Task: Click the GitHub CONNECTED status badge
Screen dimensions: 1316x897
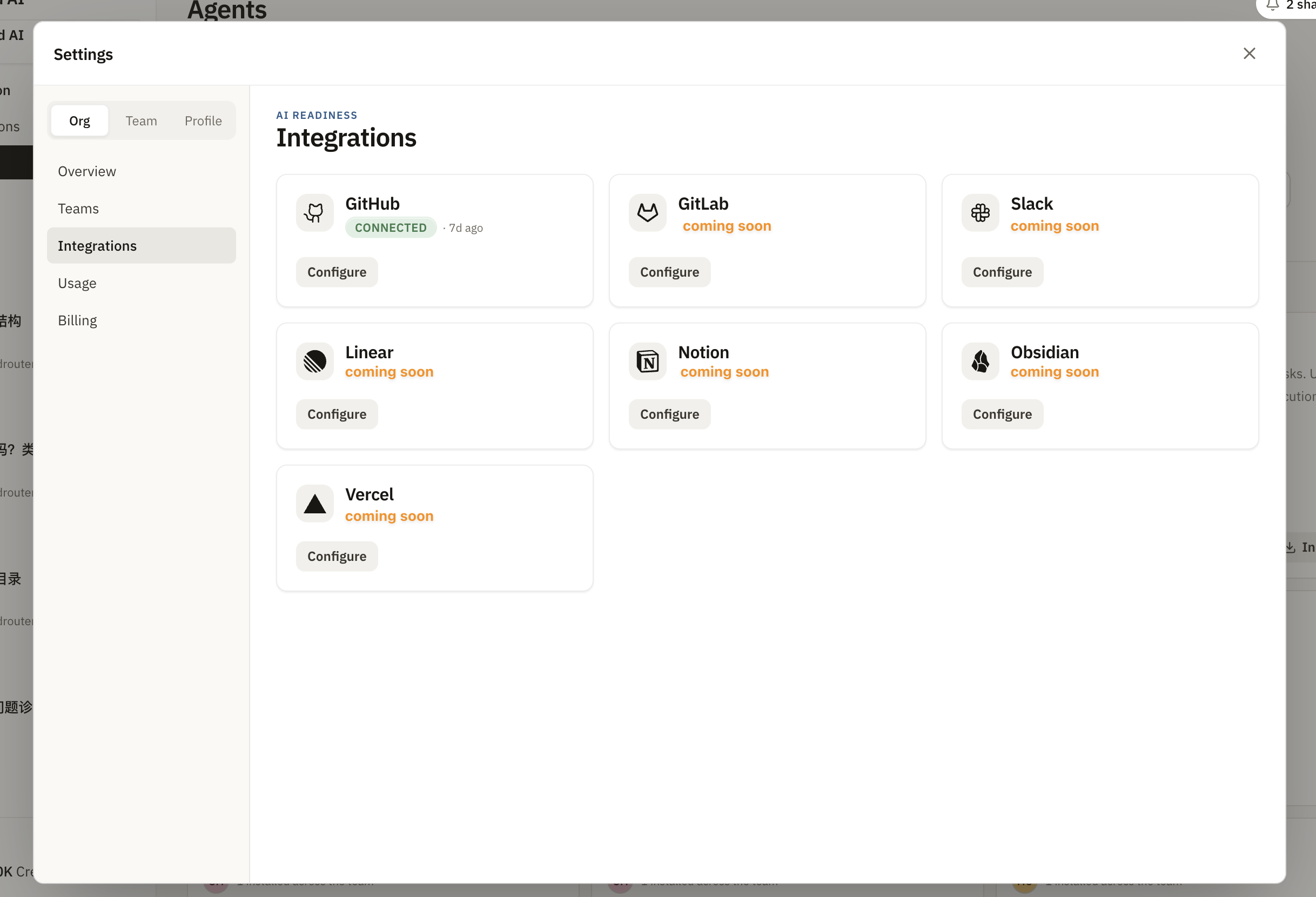Action: click(x=391, y=227)
